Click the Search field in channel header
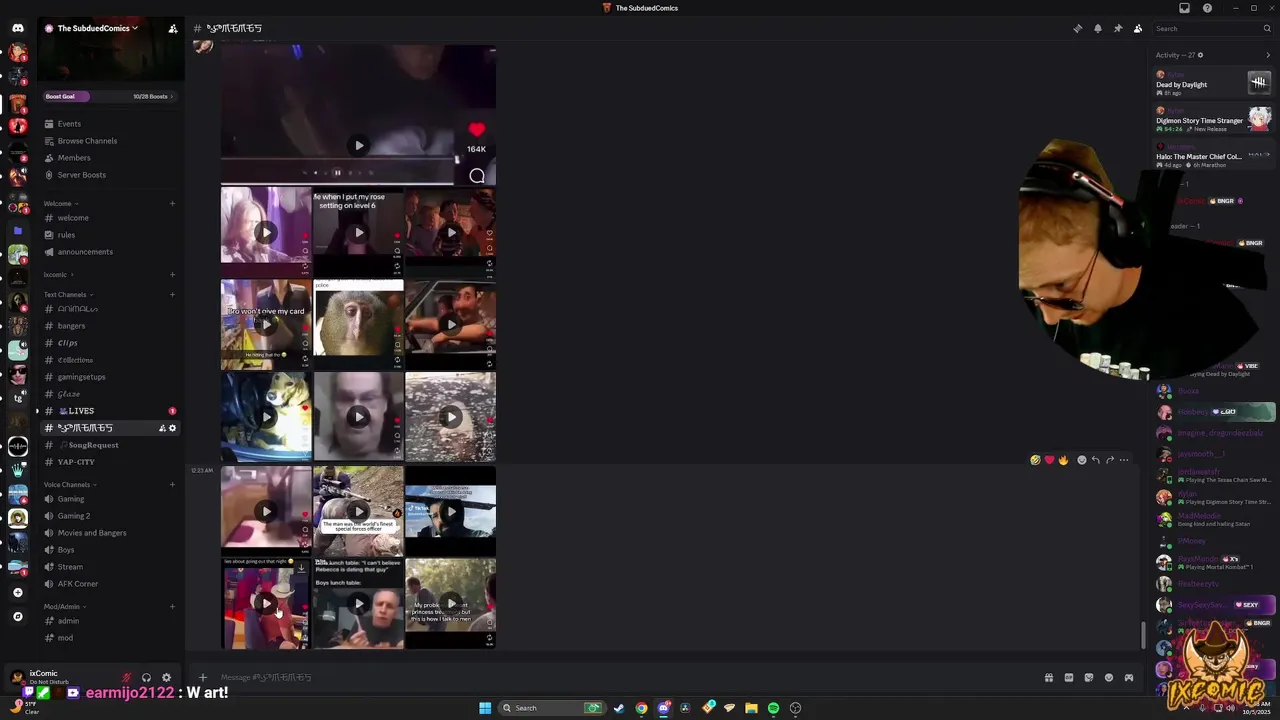This screenshot has height=720, width=1280. [1210, 28]
